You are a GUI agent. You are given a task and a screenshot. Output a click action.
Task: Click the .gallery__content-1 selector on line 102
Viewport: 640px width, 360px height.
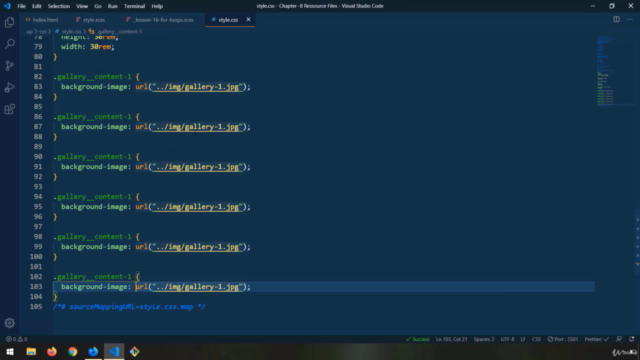(x=92, y=277)
